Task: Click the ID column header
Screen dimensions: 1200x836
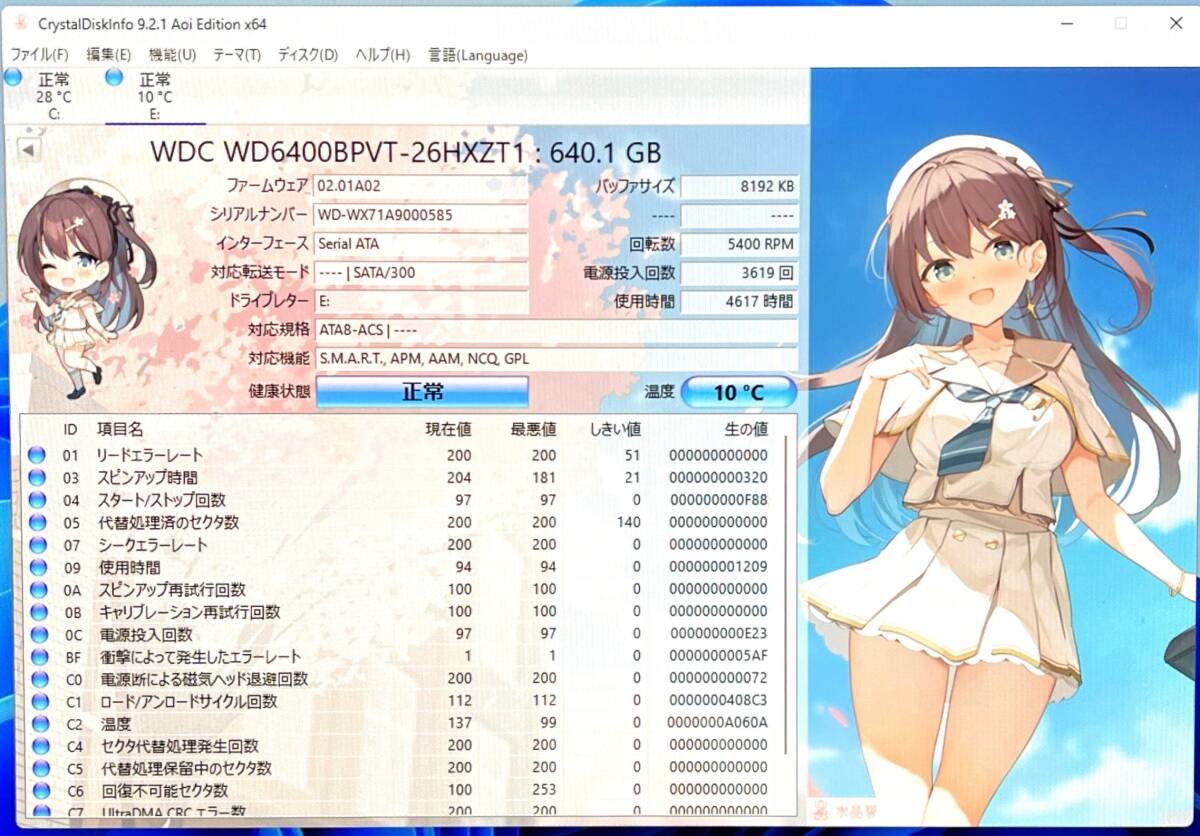Action: pyautogui.click(x=70, y=429)
